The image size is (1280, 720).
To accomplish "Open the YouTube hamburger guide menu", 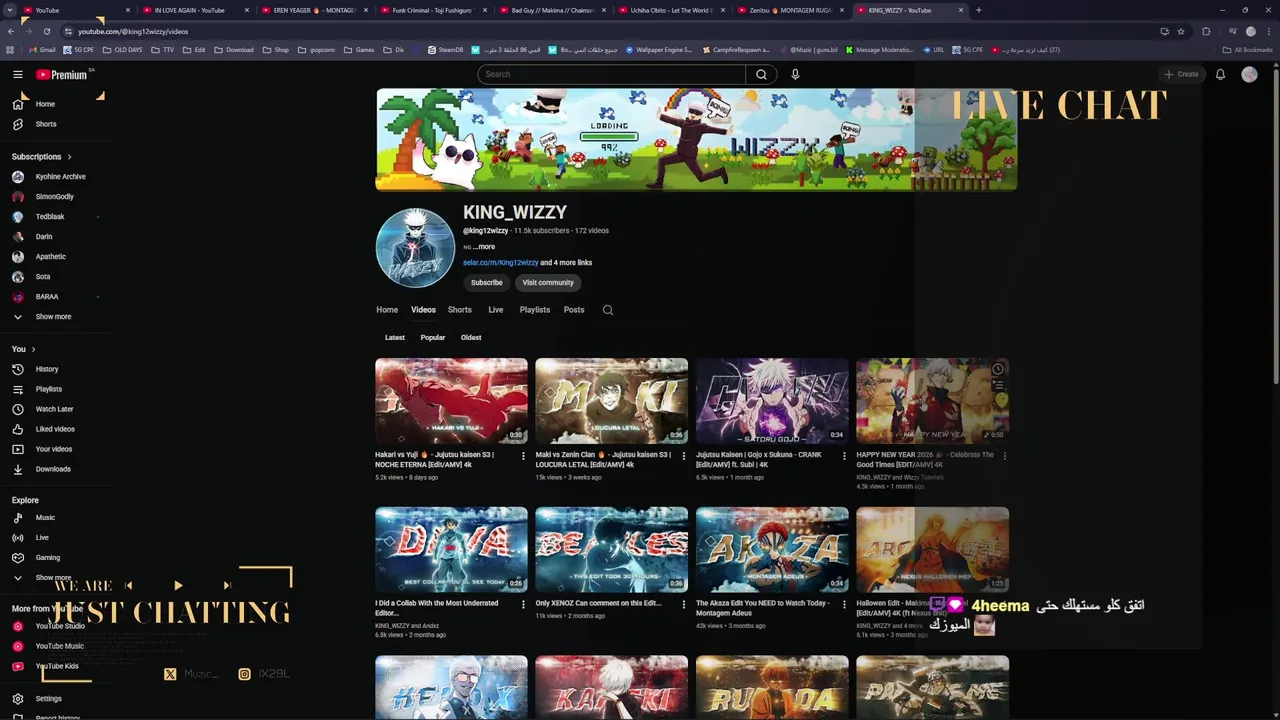I will tap(18, 74).
